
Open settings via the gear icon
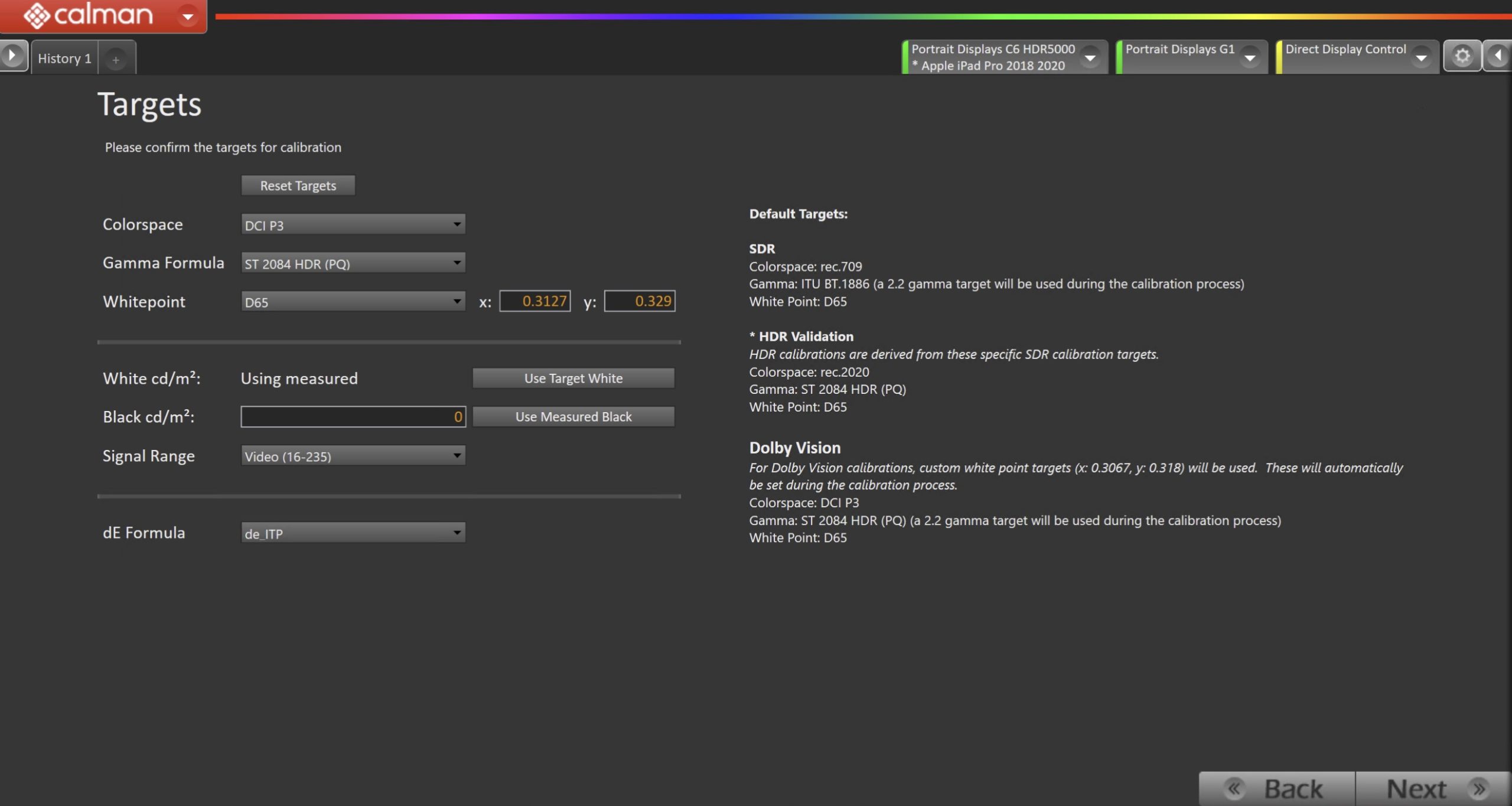pos(1462,56)
